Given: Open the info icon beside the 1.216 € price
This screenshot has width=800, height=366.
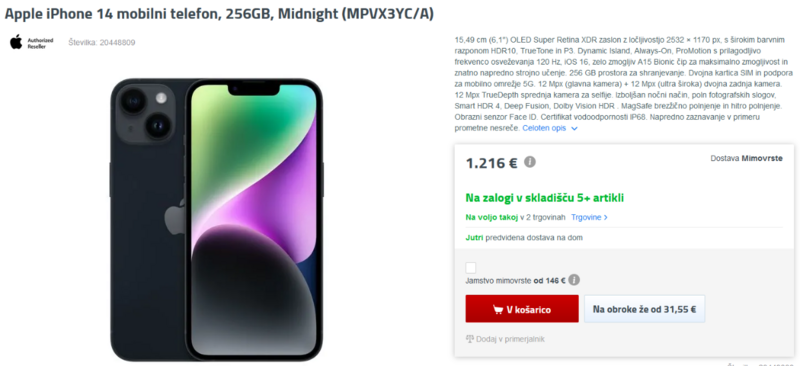Looking at the screenshot, I should (530, 162).
